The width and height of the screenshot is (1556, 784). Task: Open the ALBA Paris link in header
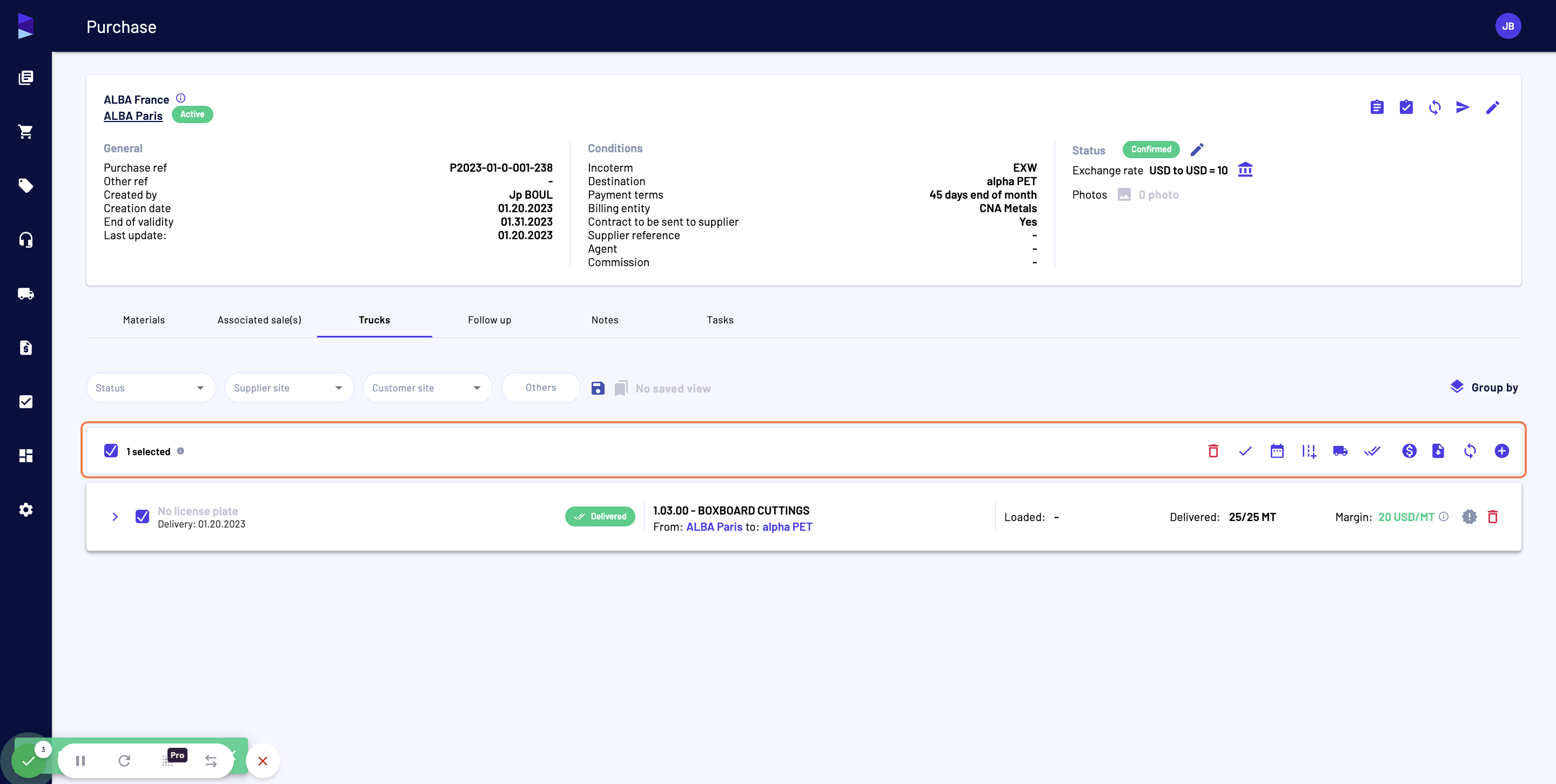coord(133,116)
